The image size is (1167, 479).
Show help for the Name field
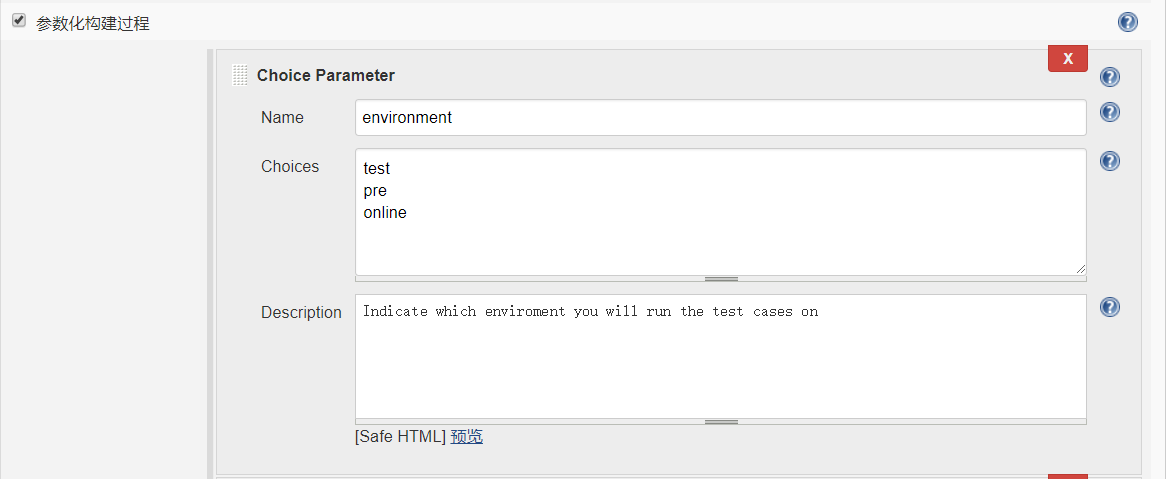(1110, 113)
